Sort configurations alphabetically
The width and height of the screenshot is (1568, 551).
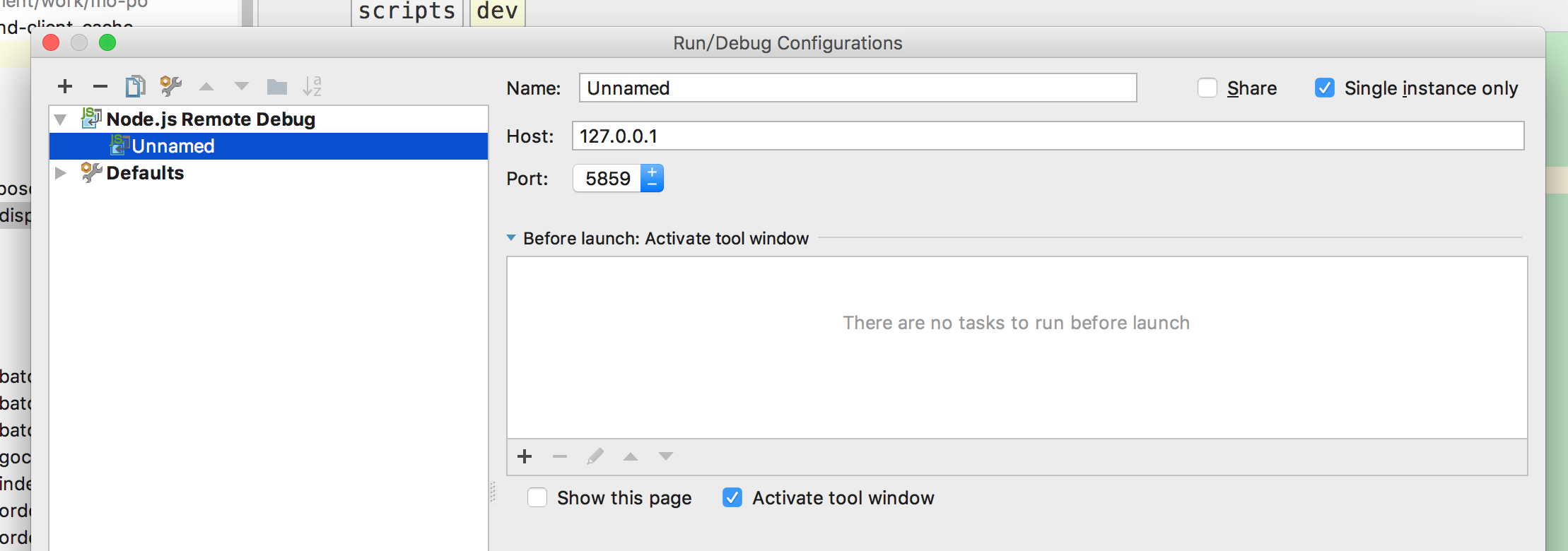click(x=312, y=87)
